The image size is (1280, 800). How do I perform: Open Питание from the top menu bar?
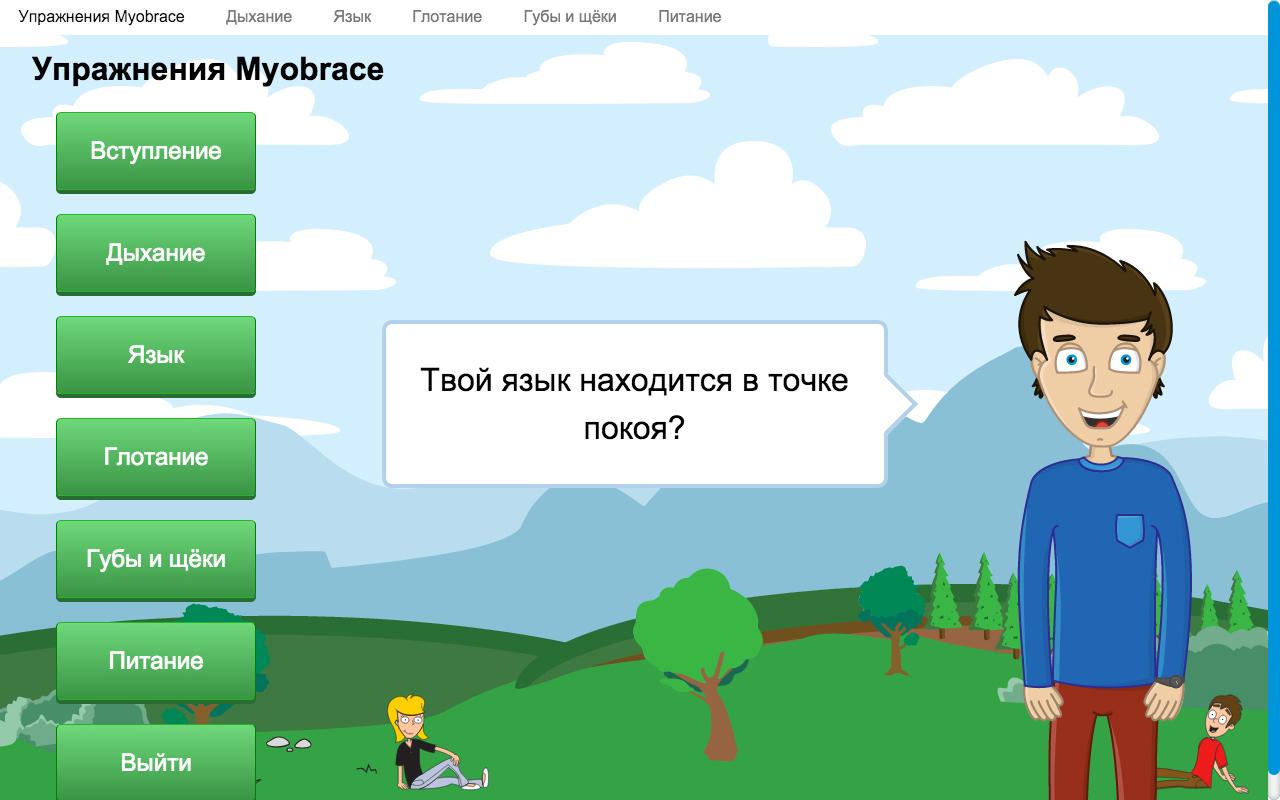[x=690, y=16]
